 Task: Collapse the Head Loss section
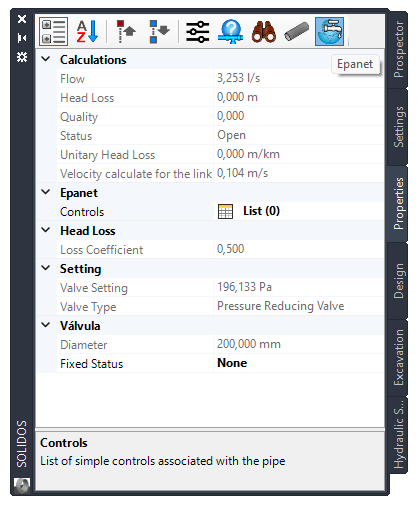pos(46,230)
